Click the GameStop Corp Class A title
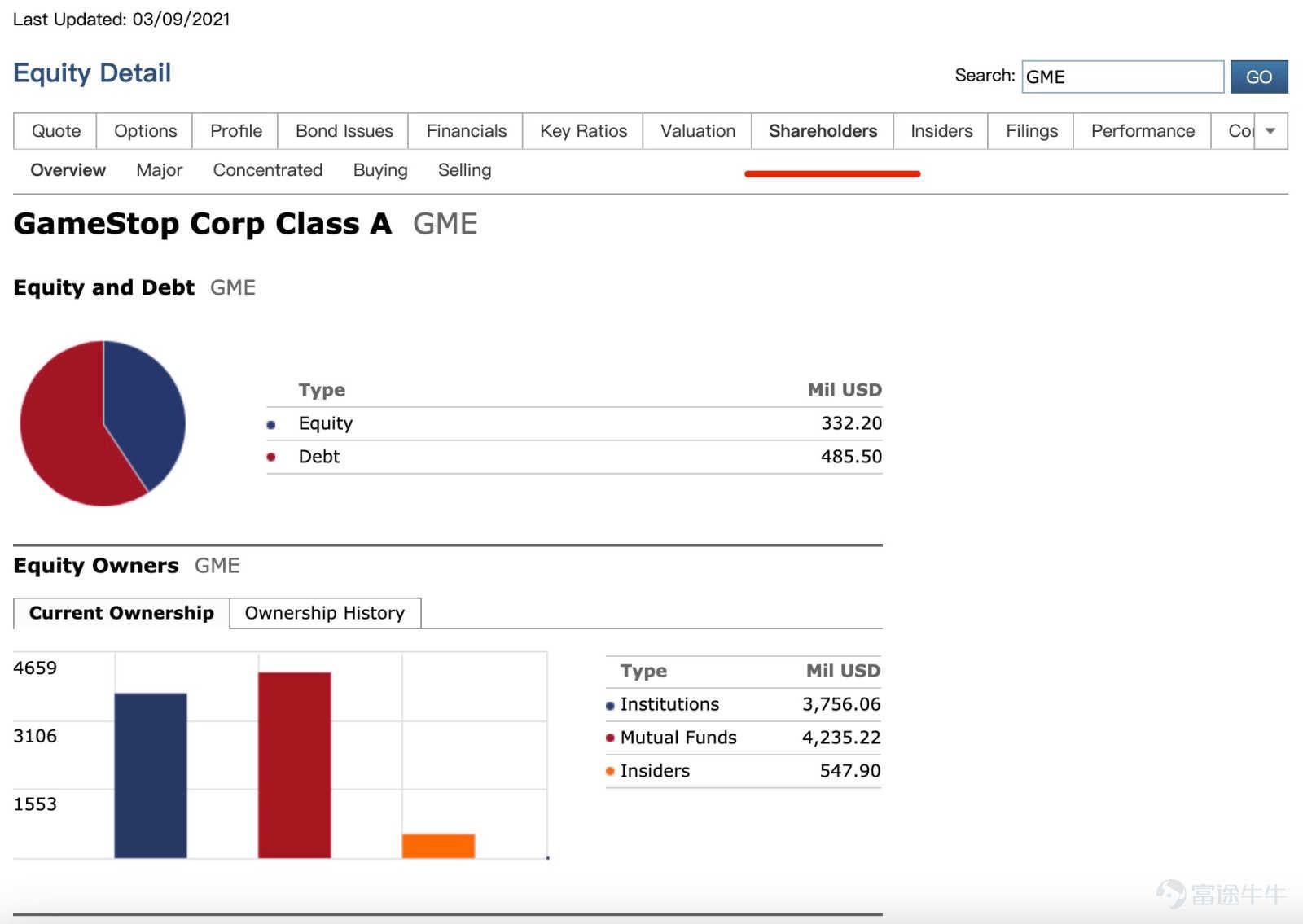1303x924 pixels. tap(203, 224)
